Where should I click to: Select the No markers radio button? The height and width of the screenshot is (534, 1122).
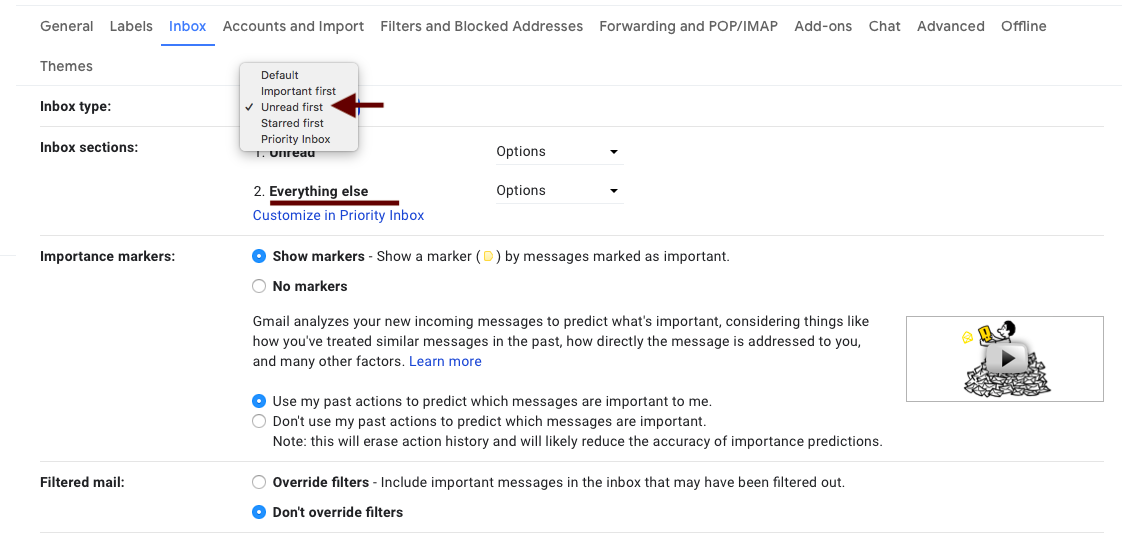pos(260,287)
